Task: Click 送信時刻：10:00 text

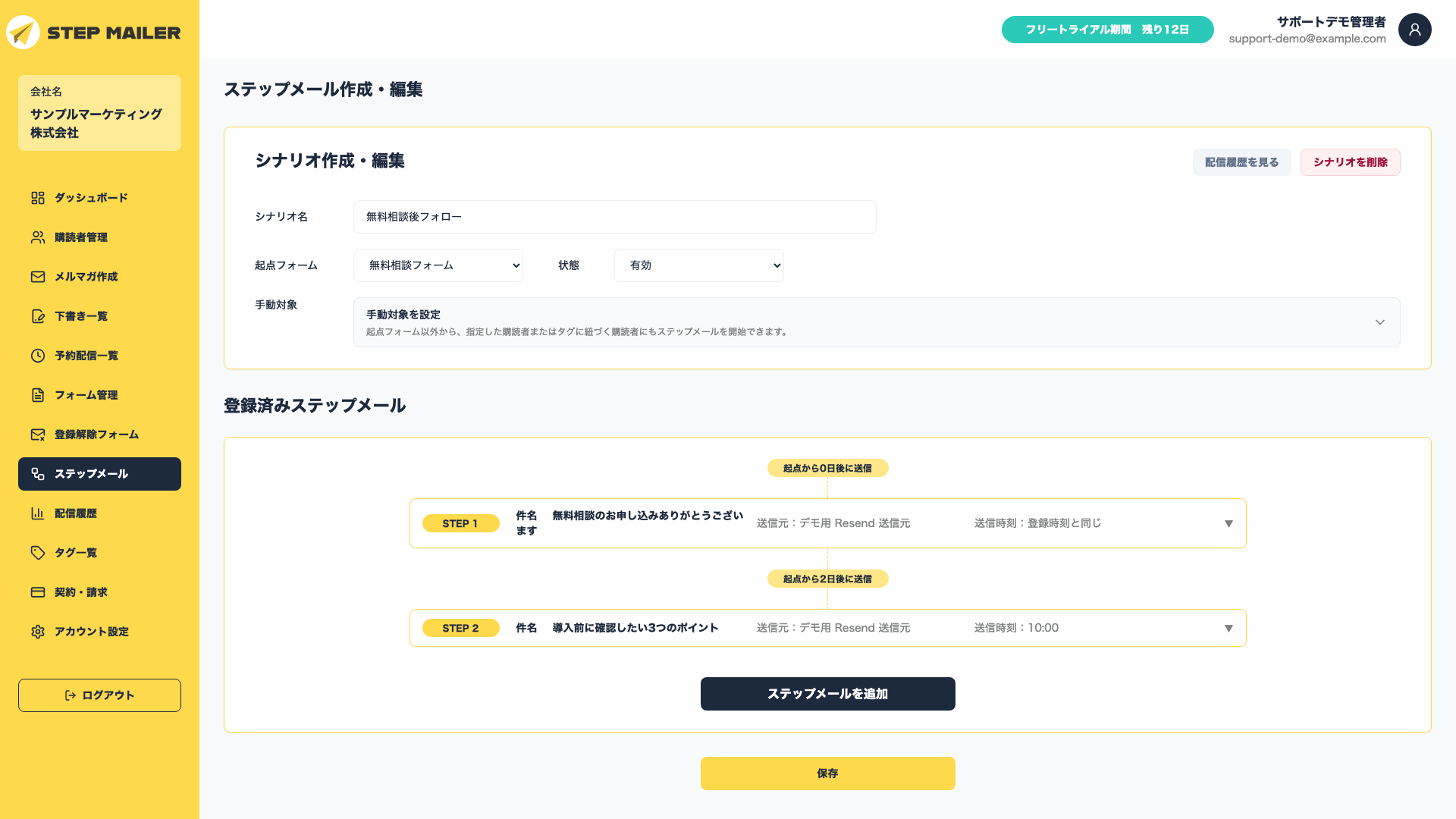Action: point(1016,628)
